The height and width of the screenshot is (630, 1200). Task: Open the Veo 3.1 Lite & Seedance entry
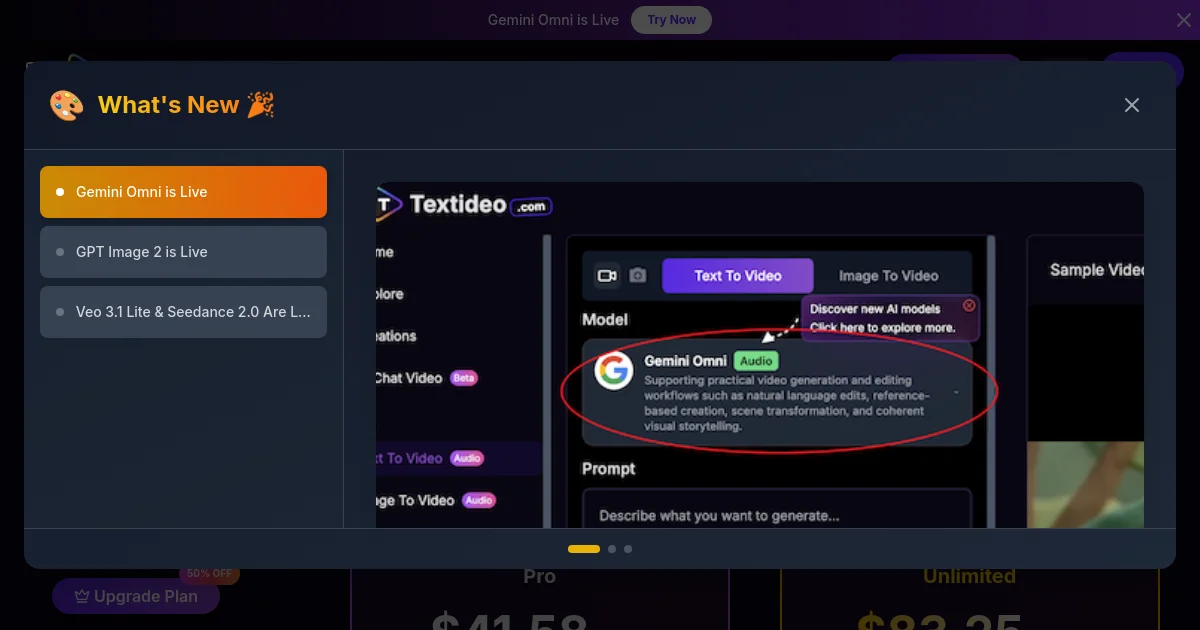pyautogui.click(x=183, y=312)
